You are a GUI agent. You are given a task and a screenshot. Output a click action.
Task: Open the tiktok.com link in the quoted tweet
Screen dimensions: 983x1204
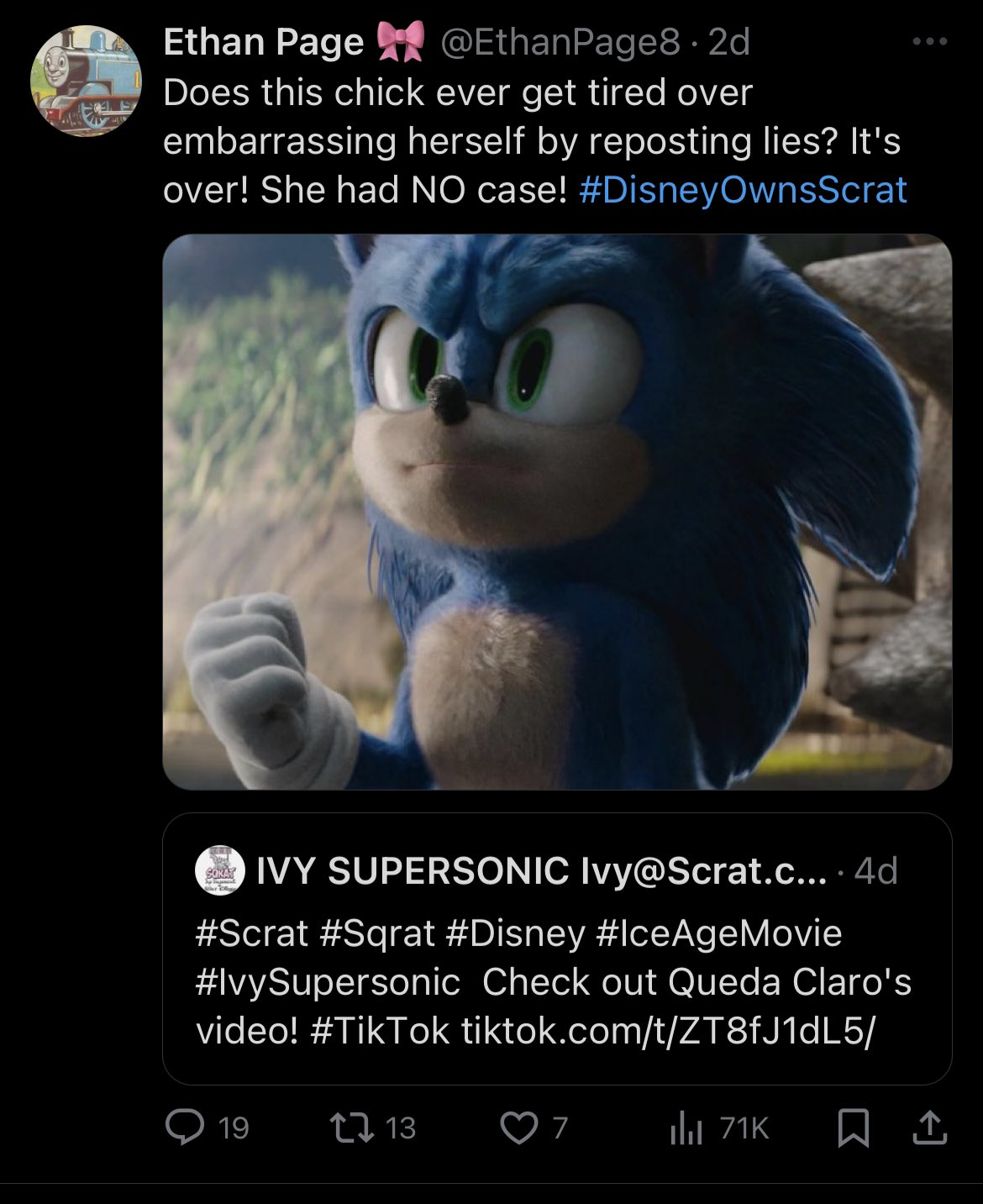[668, 1031]
